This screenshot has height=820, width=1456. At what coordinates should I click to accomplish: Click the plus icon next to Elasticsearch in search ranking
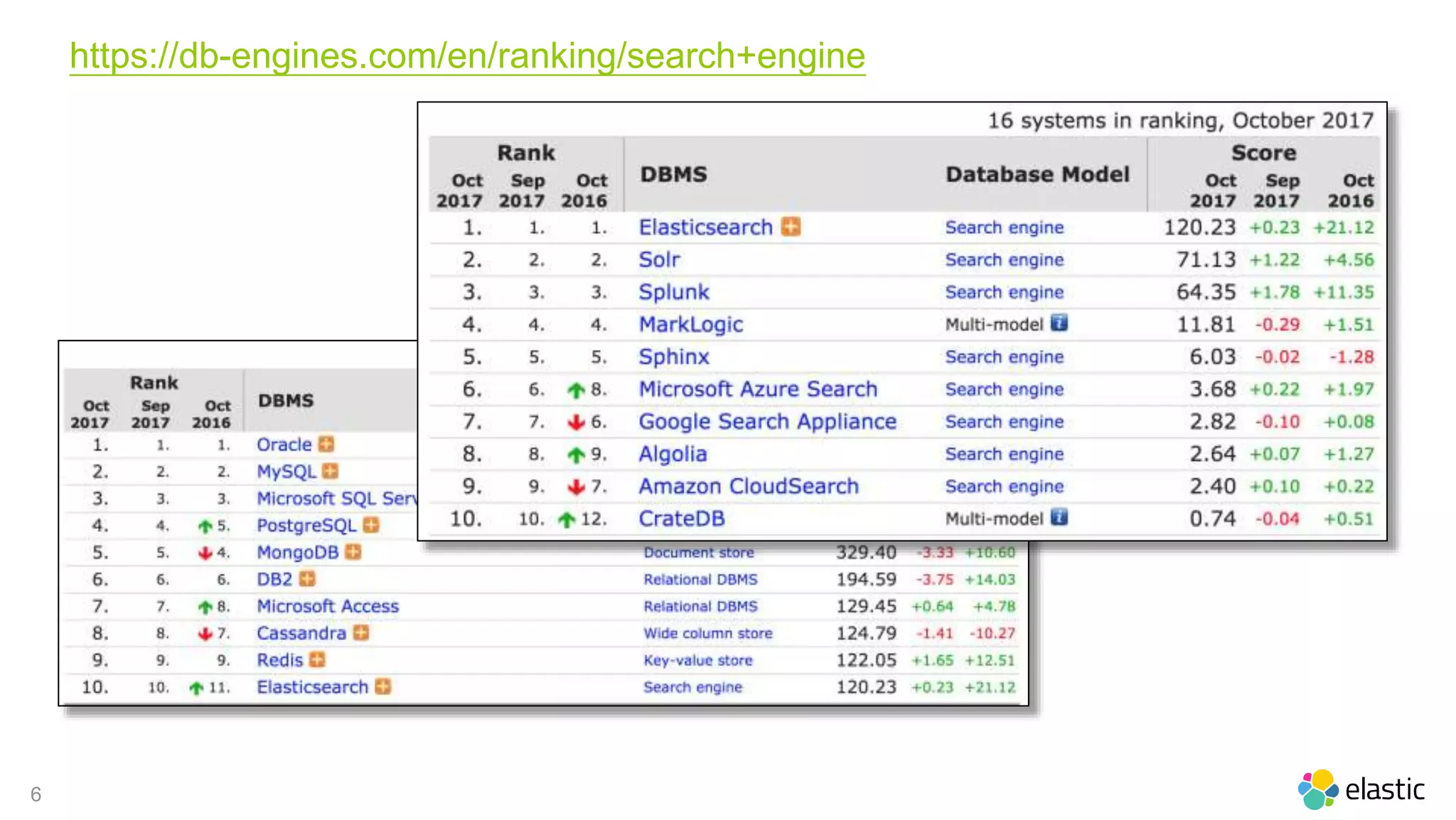791,227
